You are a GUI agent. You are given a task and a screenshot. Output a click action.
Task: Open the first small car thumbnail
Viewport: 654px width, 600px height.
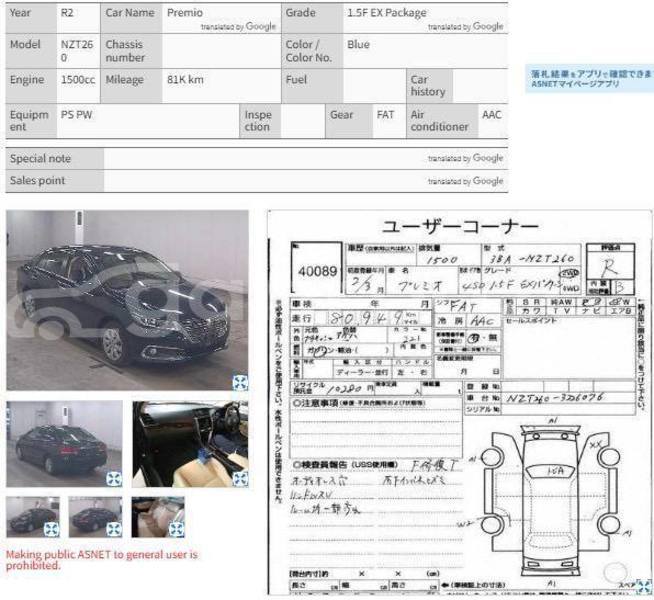tap(33, 517)
